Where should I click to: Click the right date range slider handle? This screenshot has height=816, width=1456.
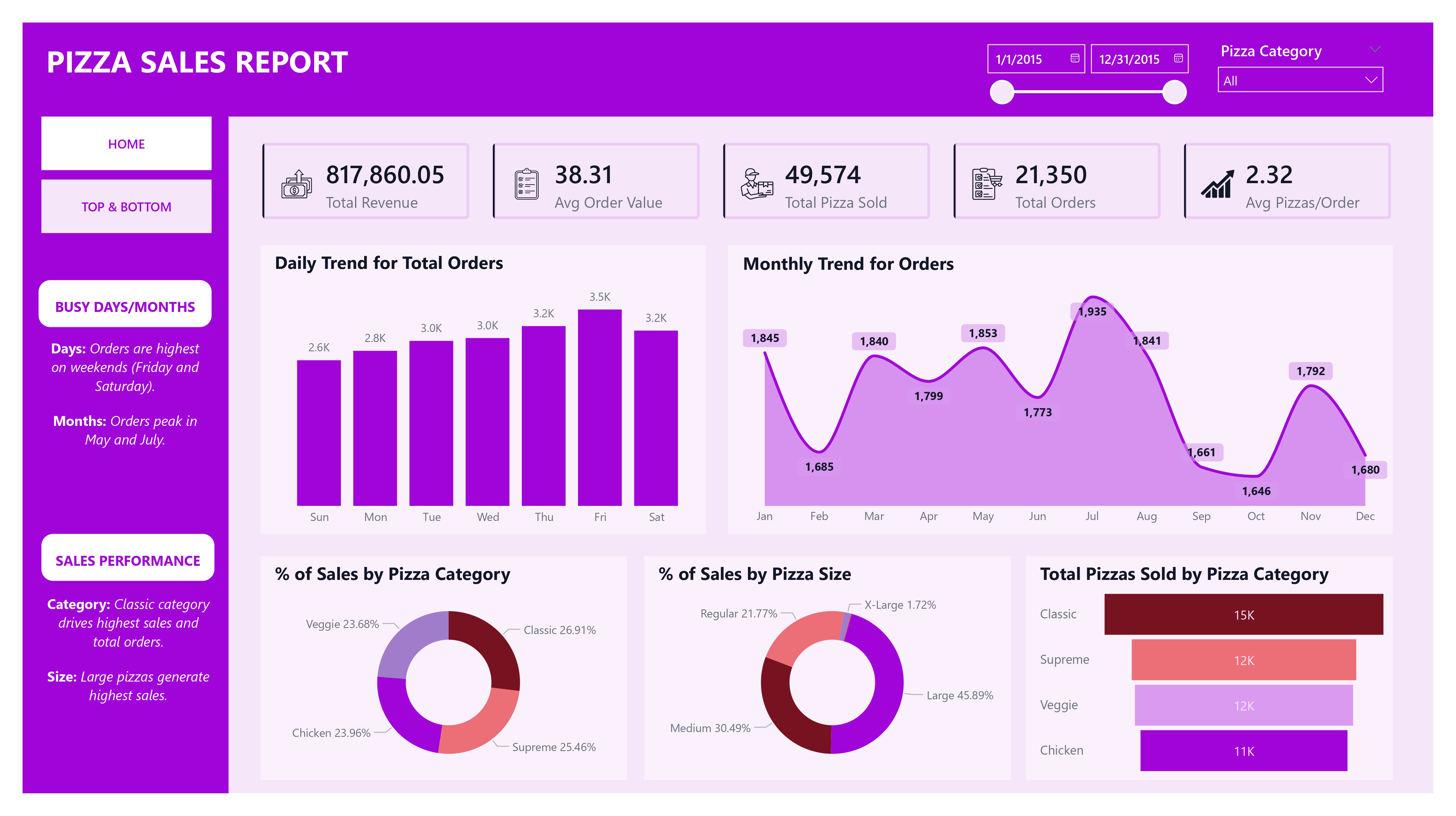1175,92
